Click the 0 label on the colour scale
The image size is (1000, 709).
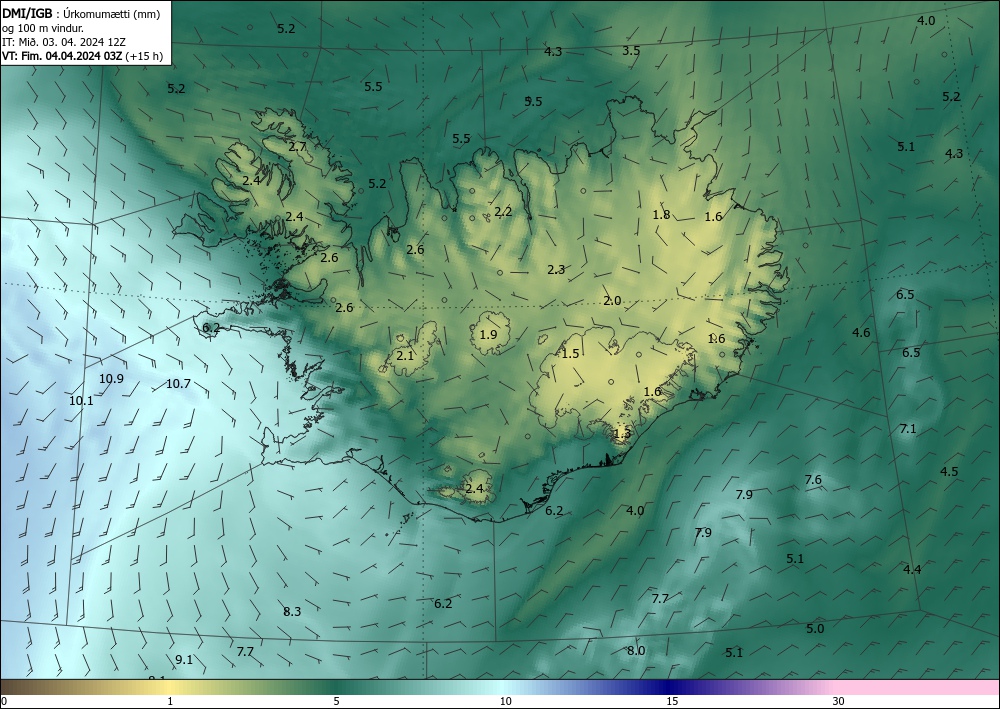point(4,701)
